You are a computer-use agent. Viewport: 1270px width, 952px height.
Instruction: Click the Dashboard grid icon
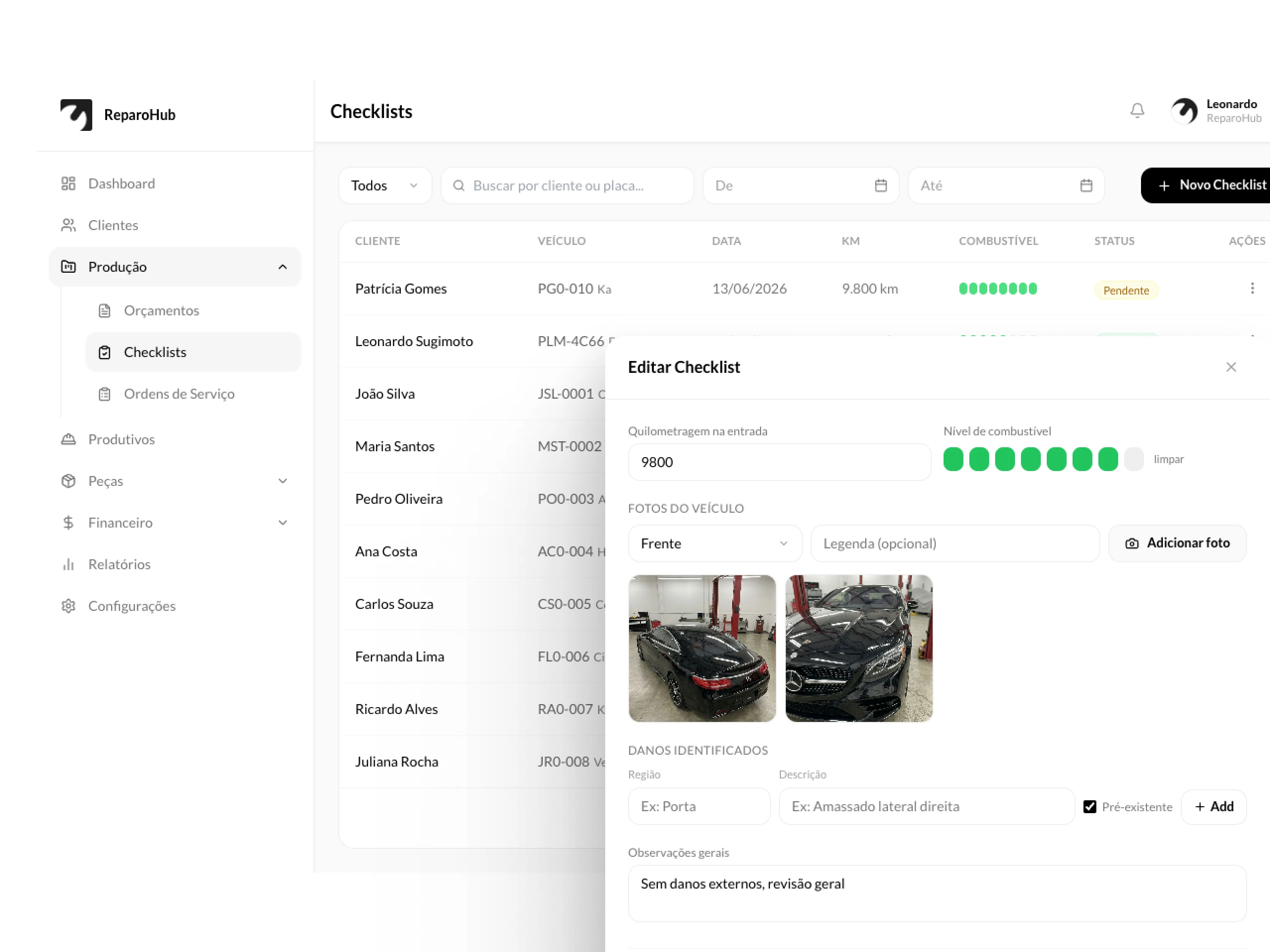(68, 183)
